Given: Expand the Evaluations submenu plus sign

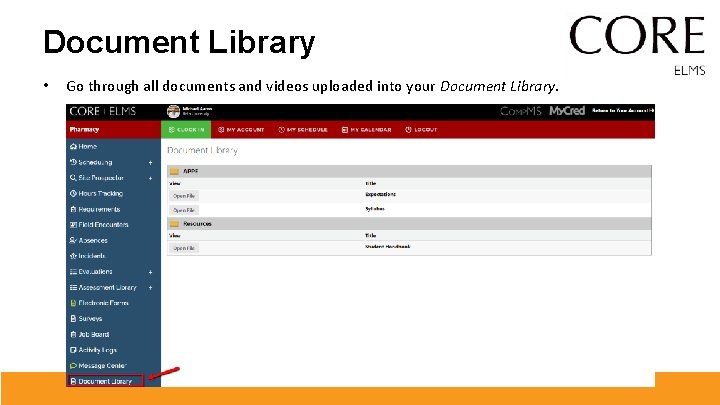Looking at the screenshot, I should pyautogui.click(x=150, y=272).
